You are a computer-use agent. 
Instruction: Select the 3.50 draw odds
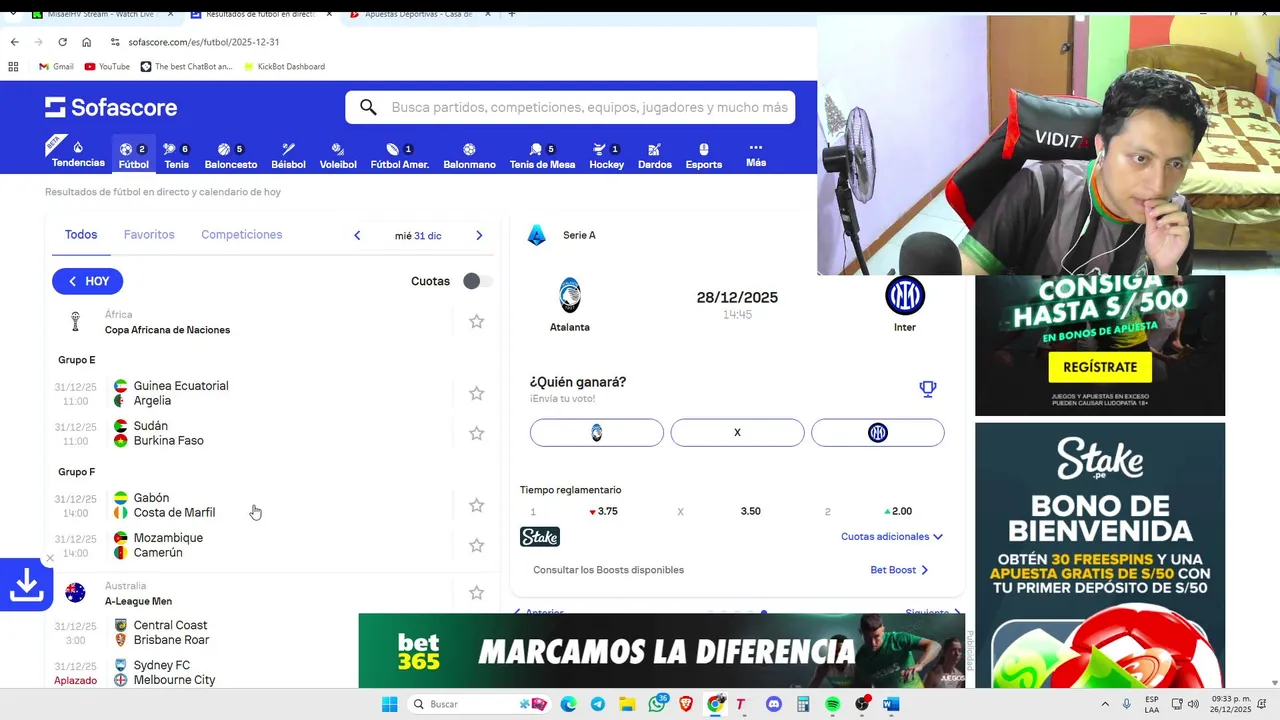(x=751, y=511)
